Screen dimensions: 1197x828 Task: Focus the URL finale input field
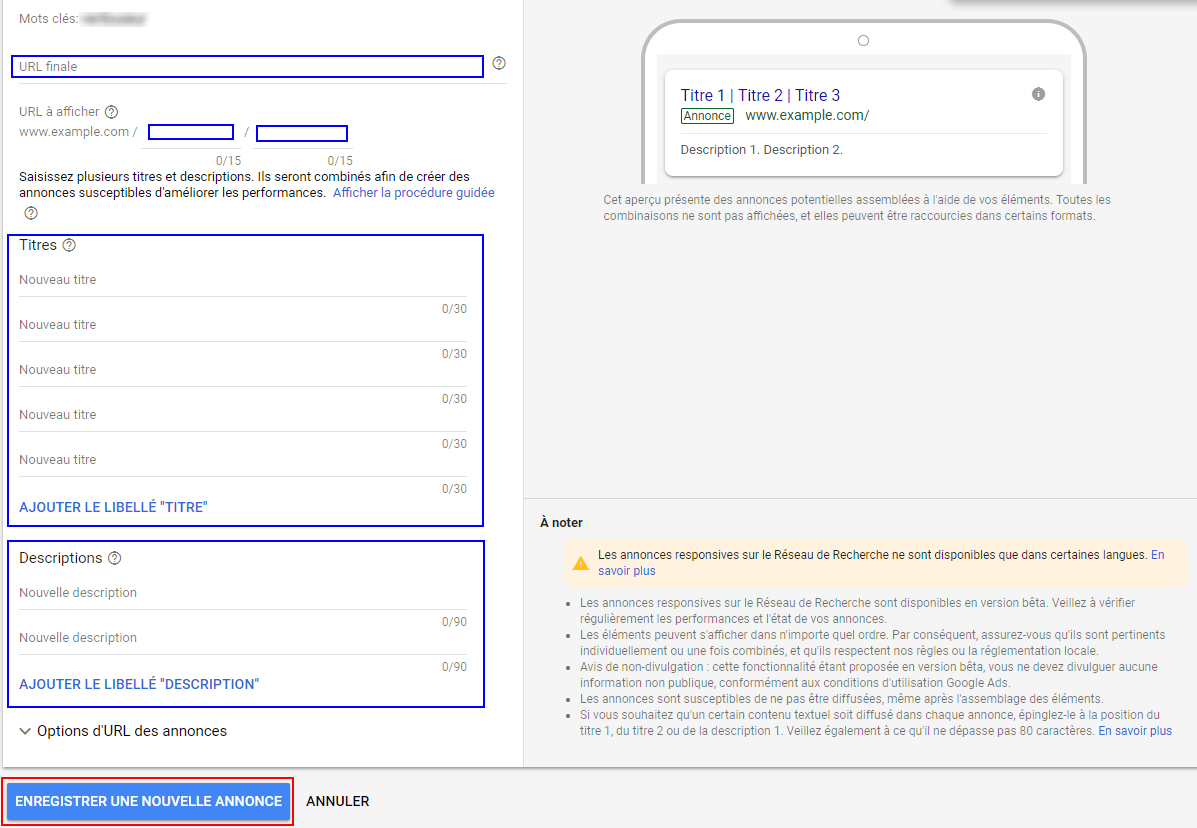pyautogui.click(x=247, y=67)
